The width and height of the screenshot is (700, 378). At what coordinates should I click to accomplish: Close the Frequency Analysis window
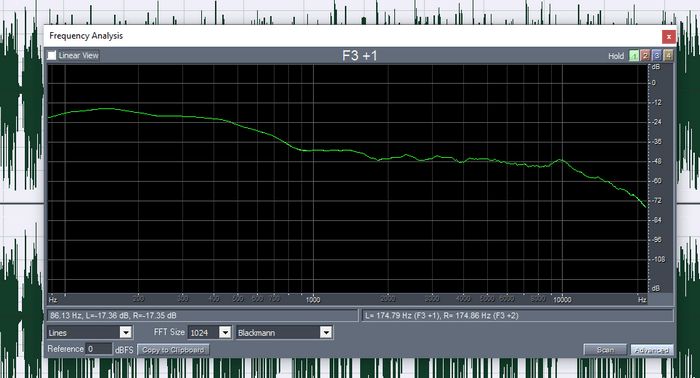pos(668,37)
